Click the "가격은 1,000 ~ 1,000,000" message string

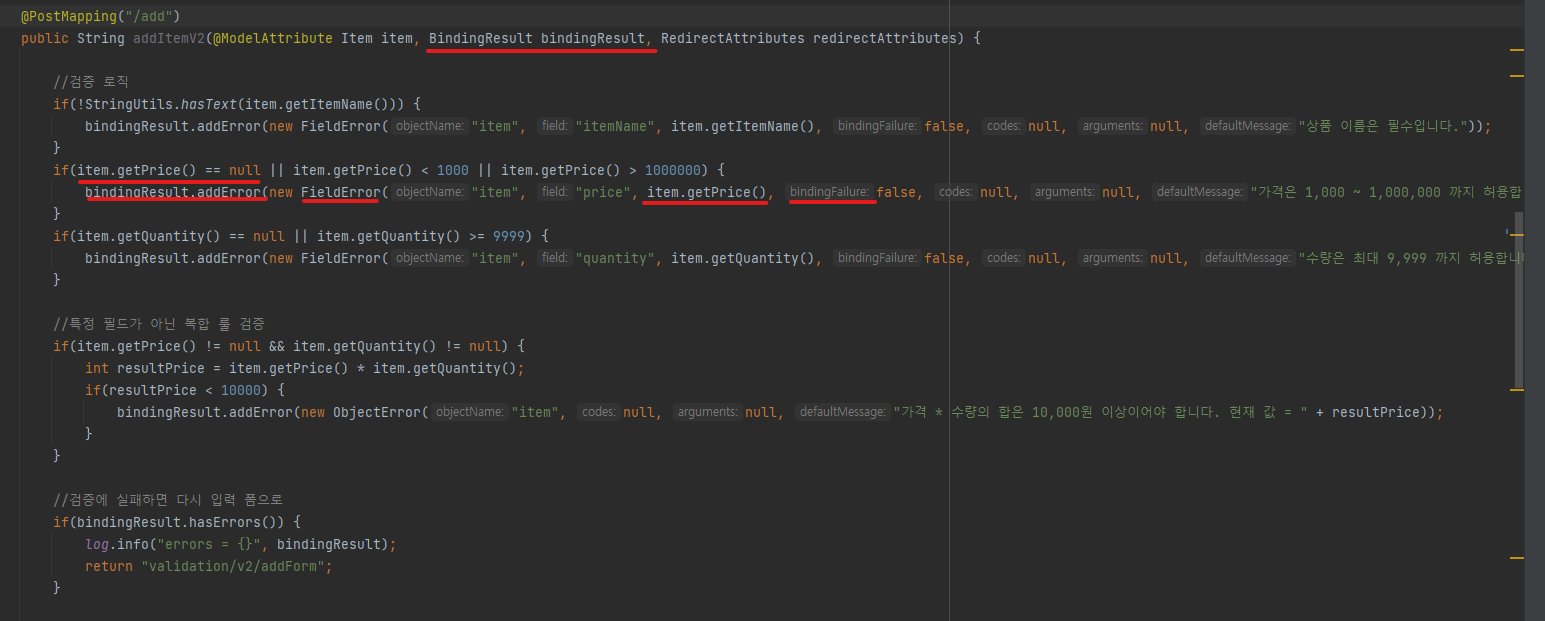1386,192
